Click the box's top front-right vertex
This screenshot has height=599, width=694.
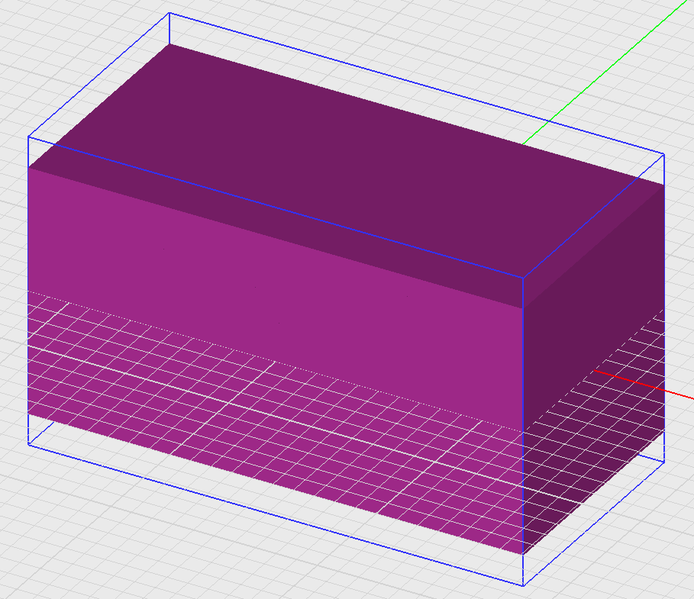[523, 306]
